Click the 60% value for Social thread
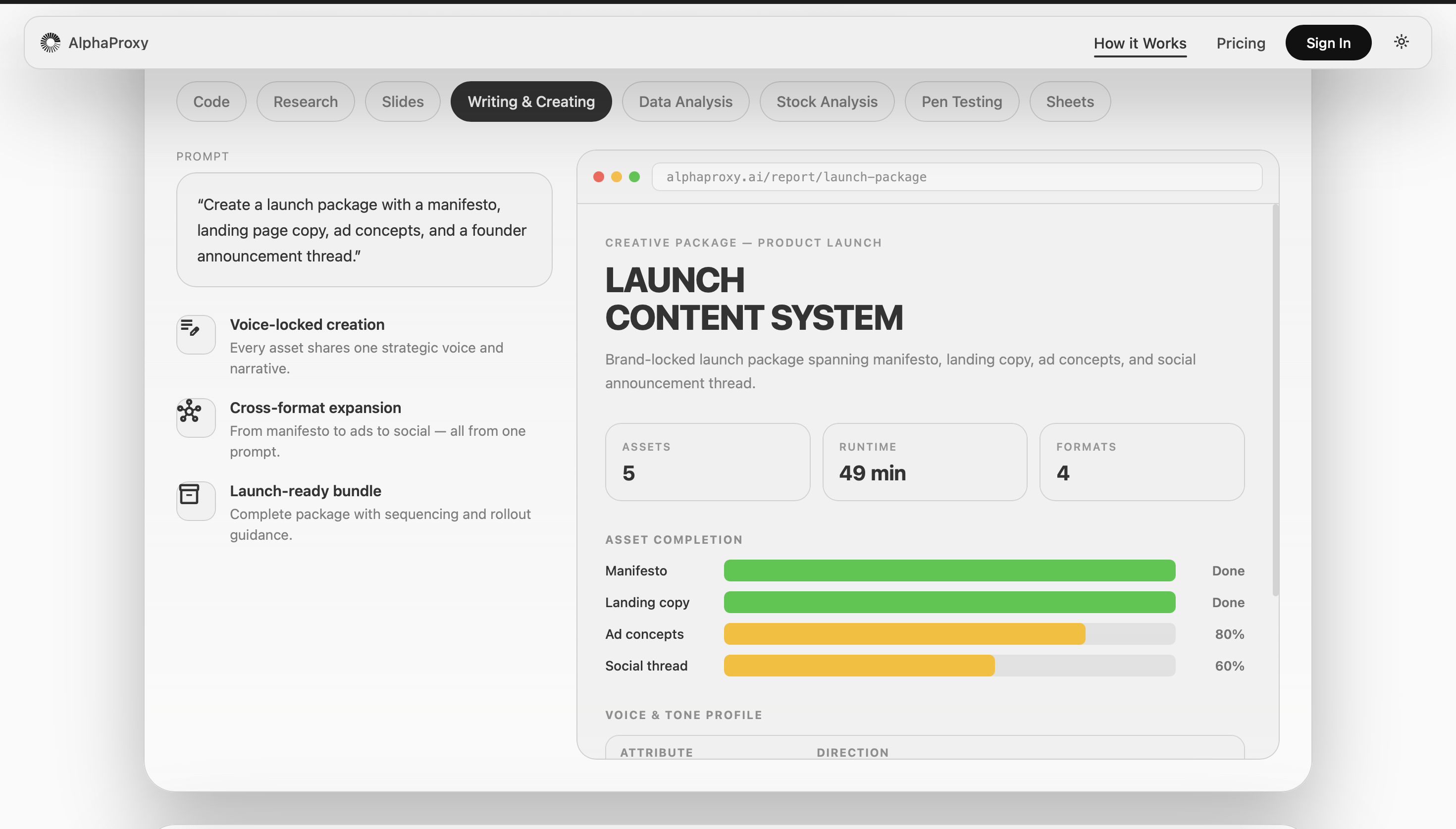Image resolution: width=1456 pixels, height=829 pixels. coord(1230,666)
